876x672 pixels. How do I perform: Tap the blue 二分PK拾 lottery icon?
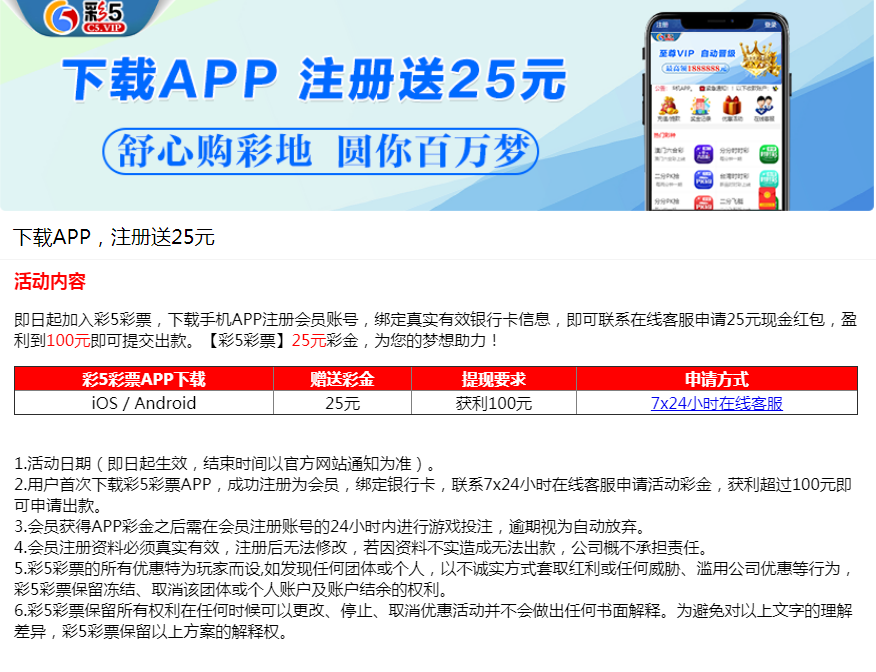702,181
